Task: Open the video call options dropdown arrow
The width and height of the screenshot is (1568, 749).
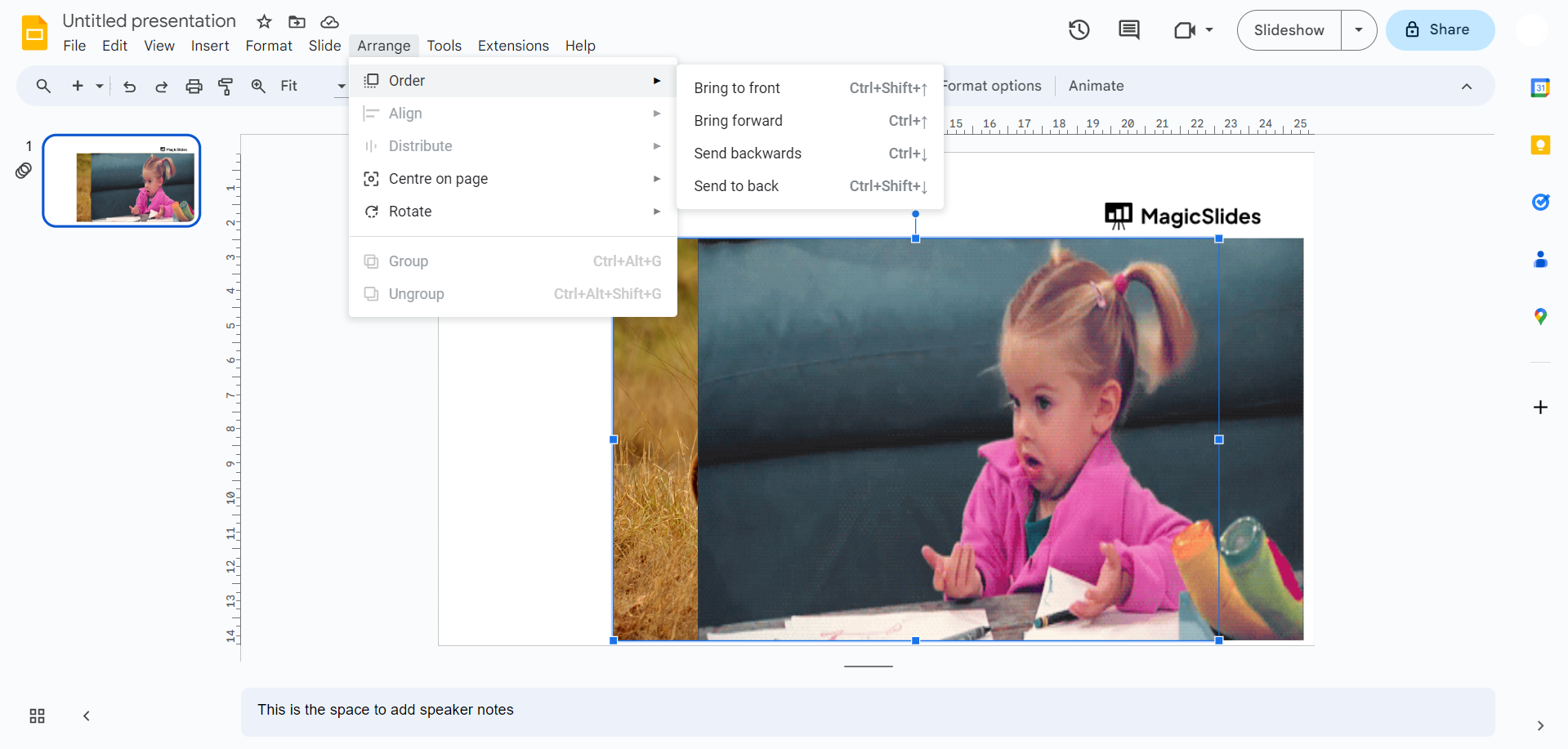Action: 1209,30
